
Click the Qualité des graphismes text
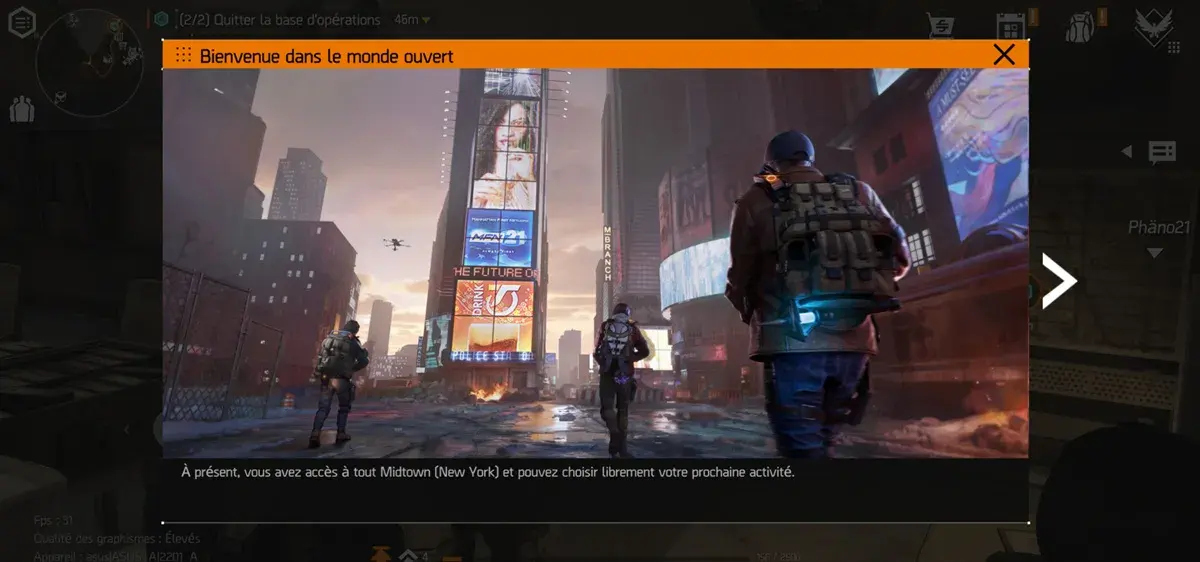pos(117,539)
